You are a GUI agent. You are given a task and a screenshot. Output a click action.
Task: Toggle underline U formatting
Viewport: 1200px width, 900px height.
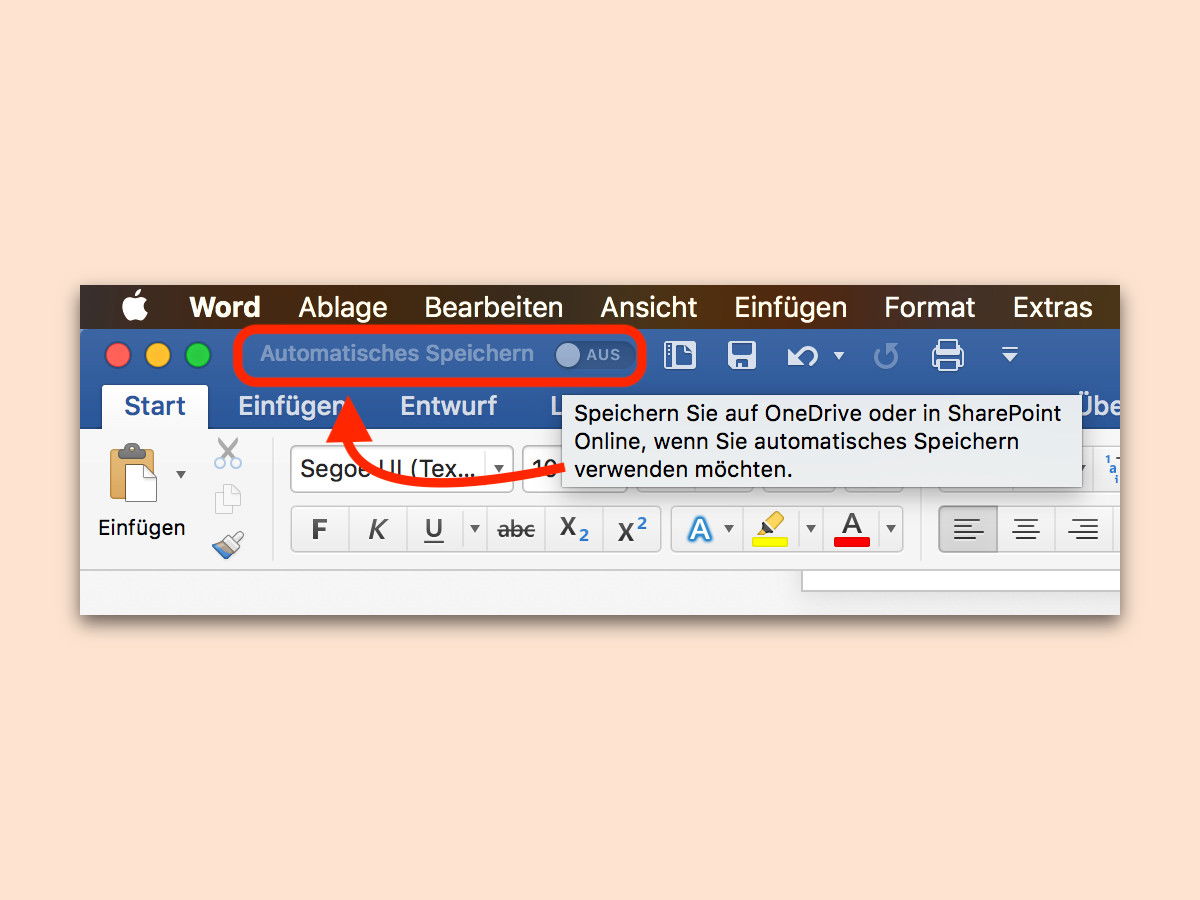point(434,529)
